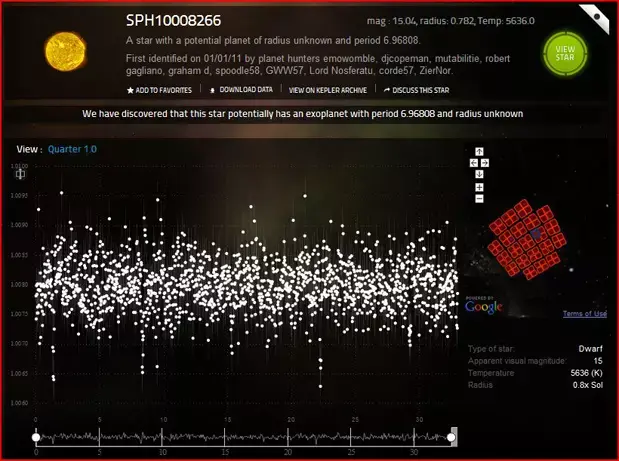This screenshot has height=461, width=619.
Task: Click the star icon beside Add to Favorites
Action: pyautogui.click(x=130, y=90)
